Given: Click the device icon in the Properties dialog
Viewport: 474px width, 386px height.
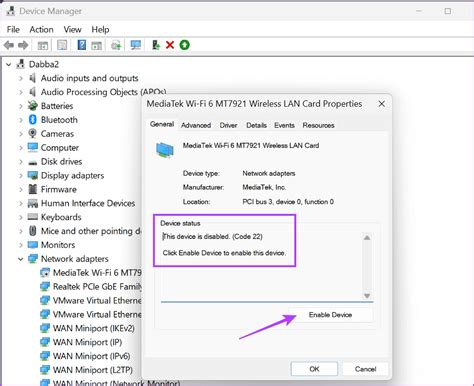Looking at the screenshot, I should coord(165,150).
